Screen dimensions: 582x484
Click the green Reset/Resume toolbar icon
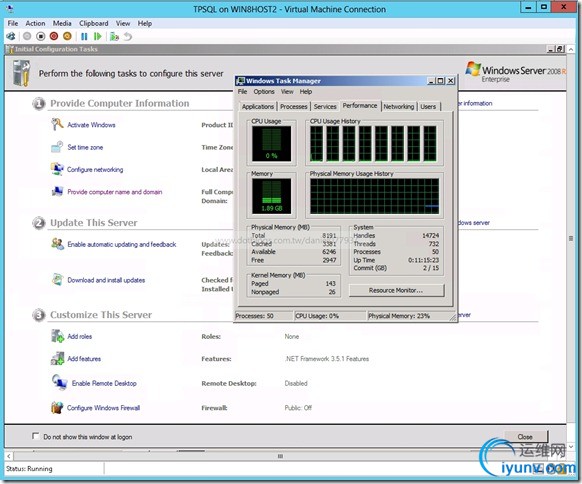98,36
